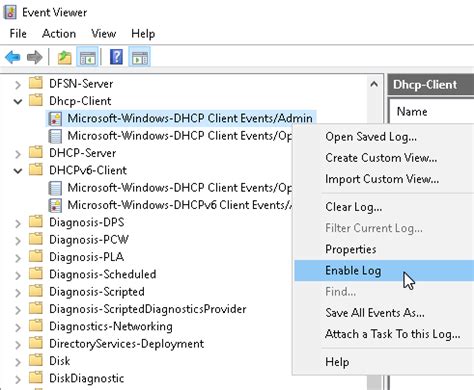Click the Diagnosis-PCW folder icon
Image resolution: width=474 pixels, height=390 pixels.
pyautogui.click(x=36, y=238)
